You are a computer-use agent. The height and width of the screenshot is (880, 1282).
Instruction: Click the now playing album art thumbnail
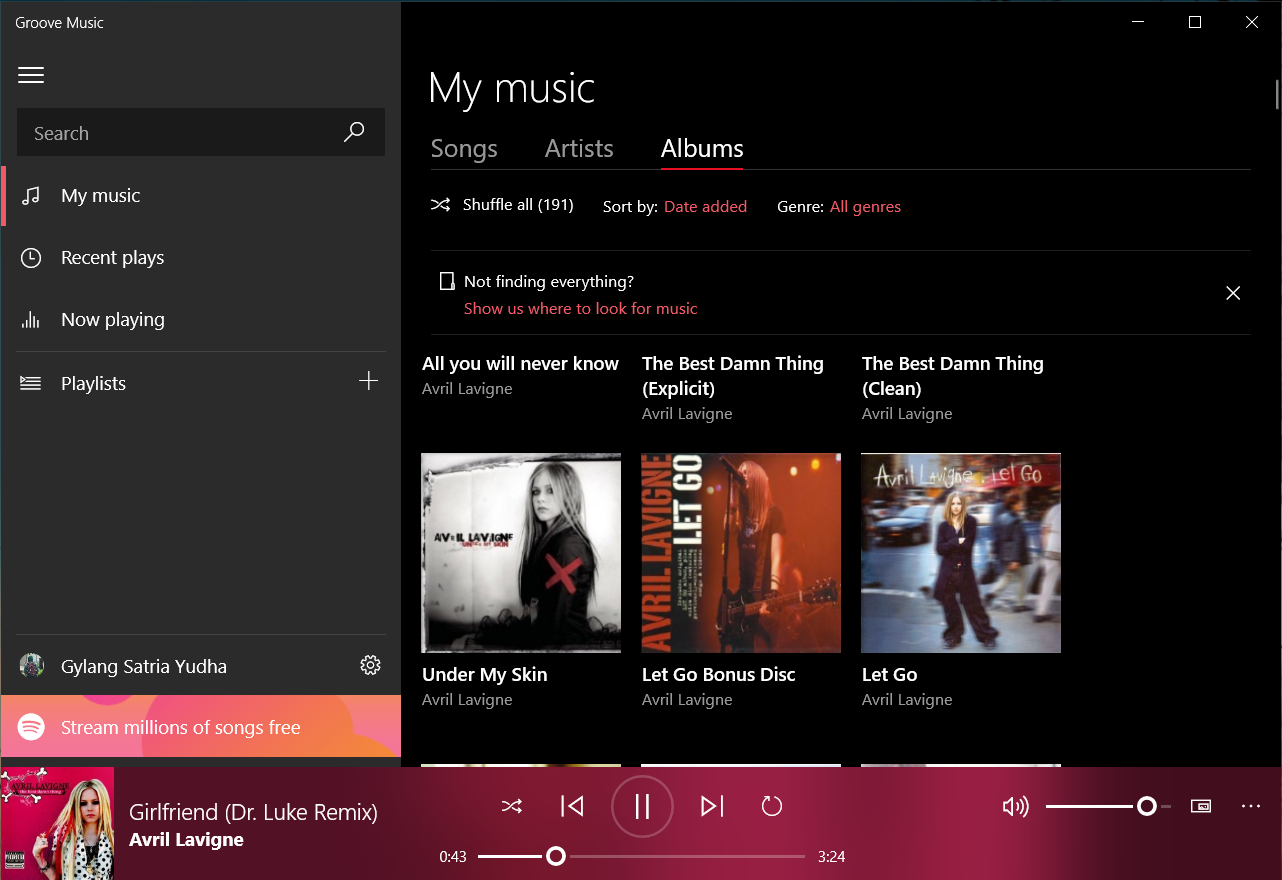pyautogui.click(x=57, y=823)
